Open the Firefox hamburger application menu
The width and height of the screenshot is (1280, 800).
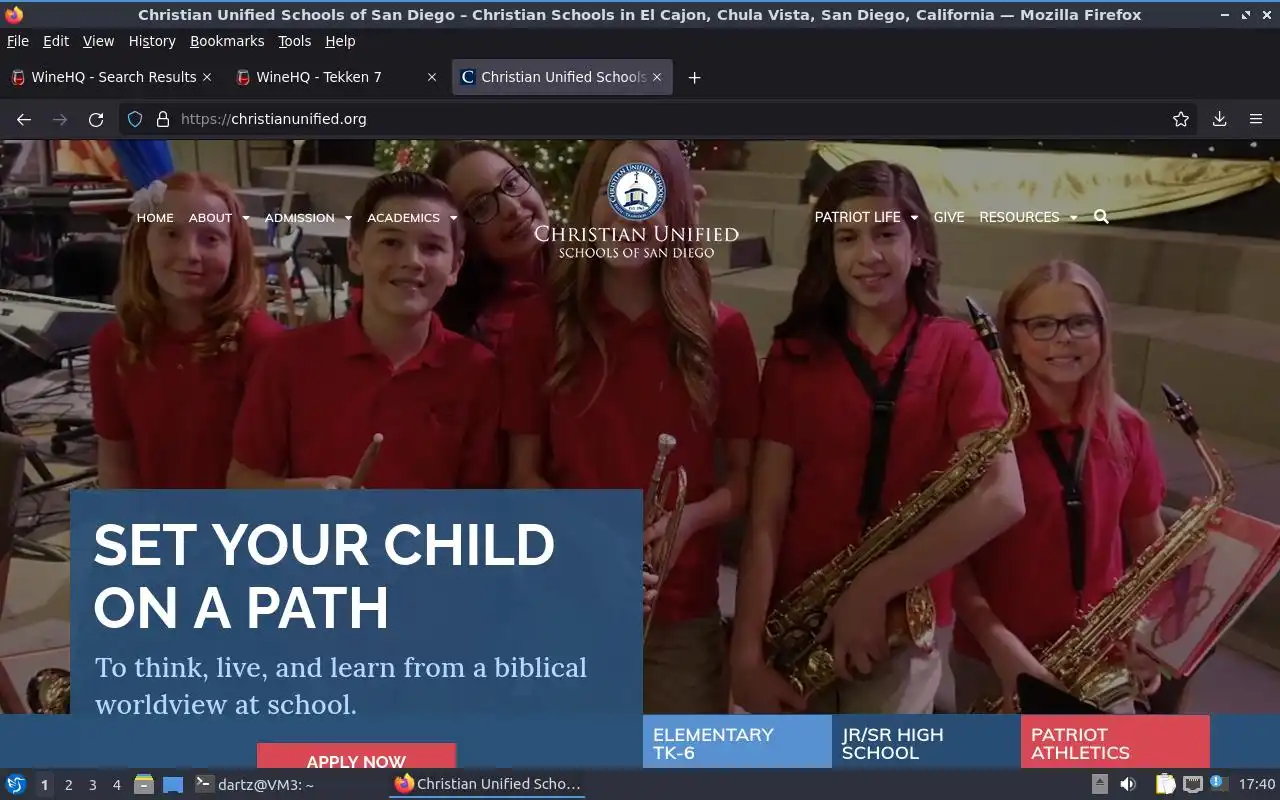[1256, 119]
